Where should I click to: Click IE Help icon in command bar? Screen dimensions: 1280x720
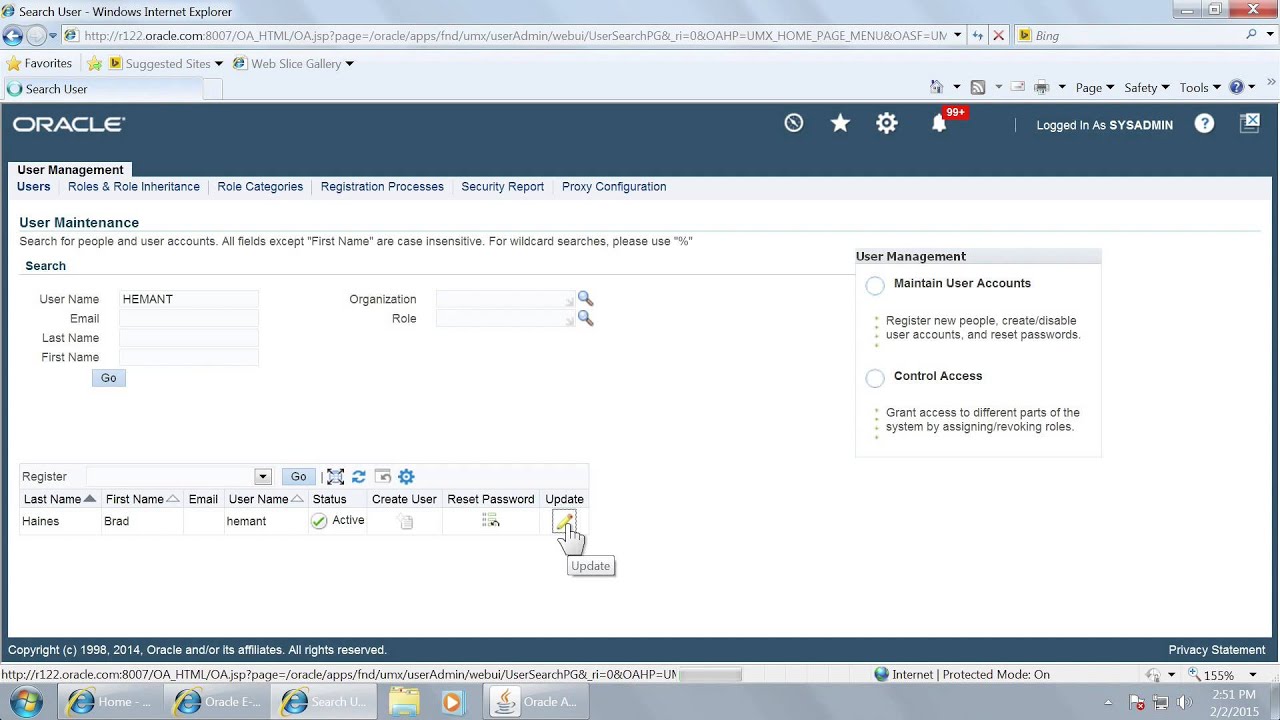[1236, 87]
